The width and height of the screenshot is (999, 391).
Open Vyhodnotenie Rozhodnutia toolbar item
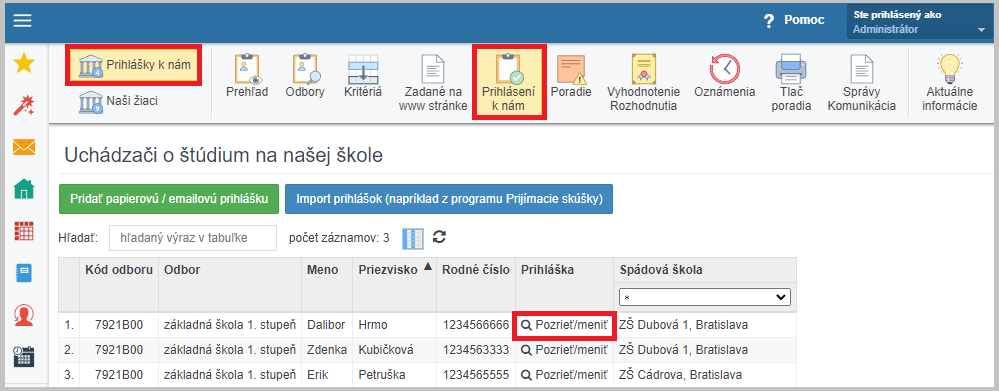(643, 83)
